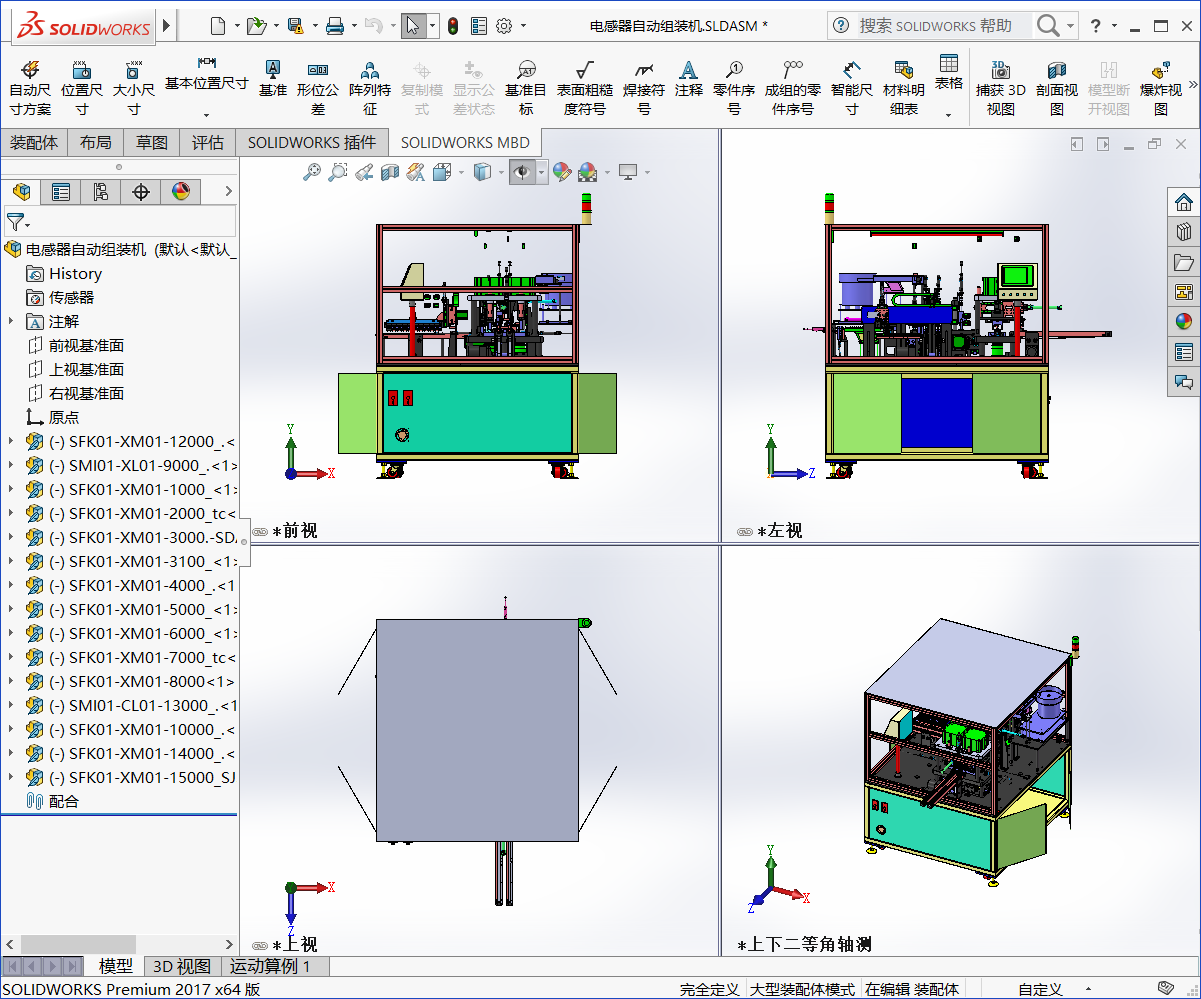Open the Options gear icon
The width and height of the screenshot is (1201, 999).
pyautogui.click(x=504, y=25)
